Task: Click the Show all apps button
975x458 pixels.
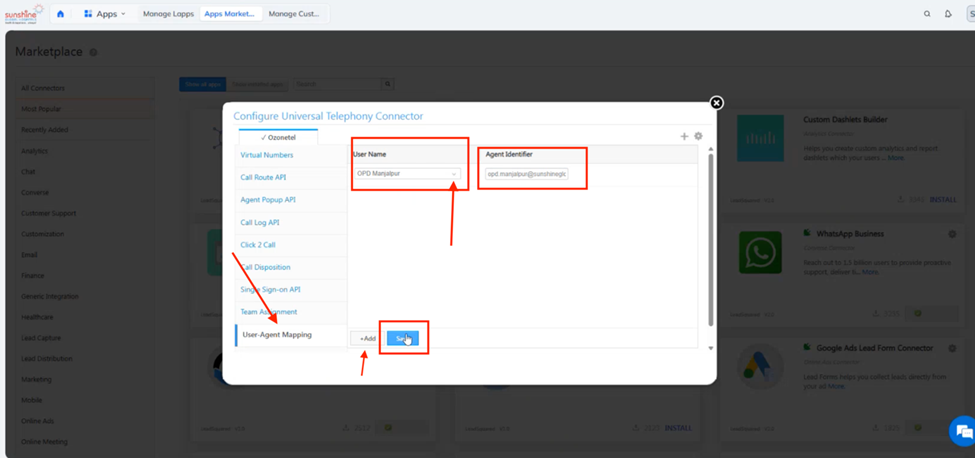Action: (x=203, y=84)
